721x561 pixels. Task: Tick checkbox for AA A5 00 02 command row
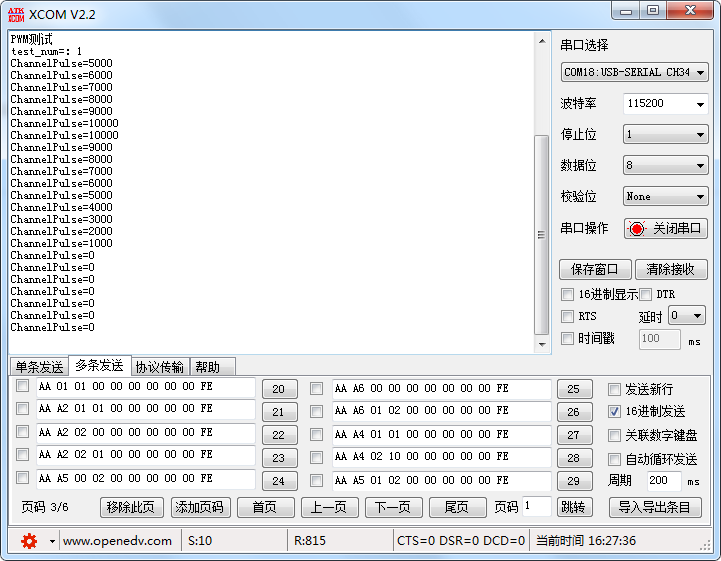(x=22, y=477)
